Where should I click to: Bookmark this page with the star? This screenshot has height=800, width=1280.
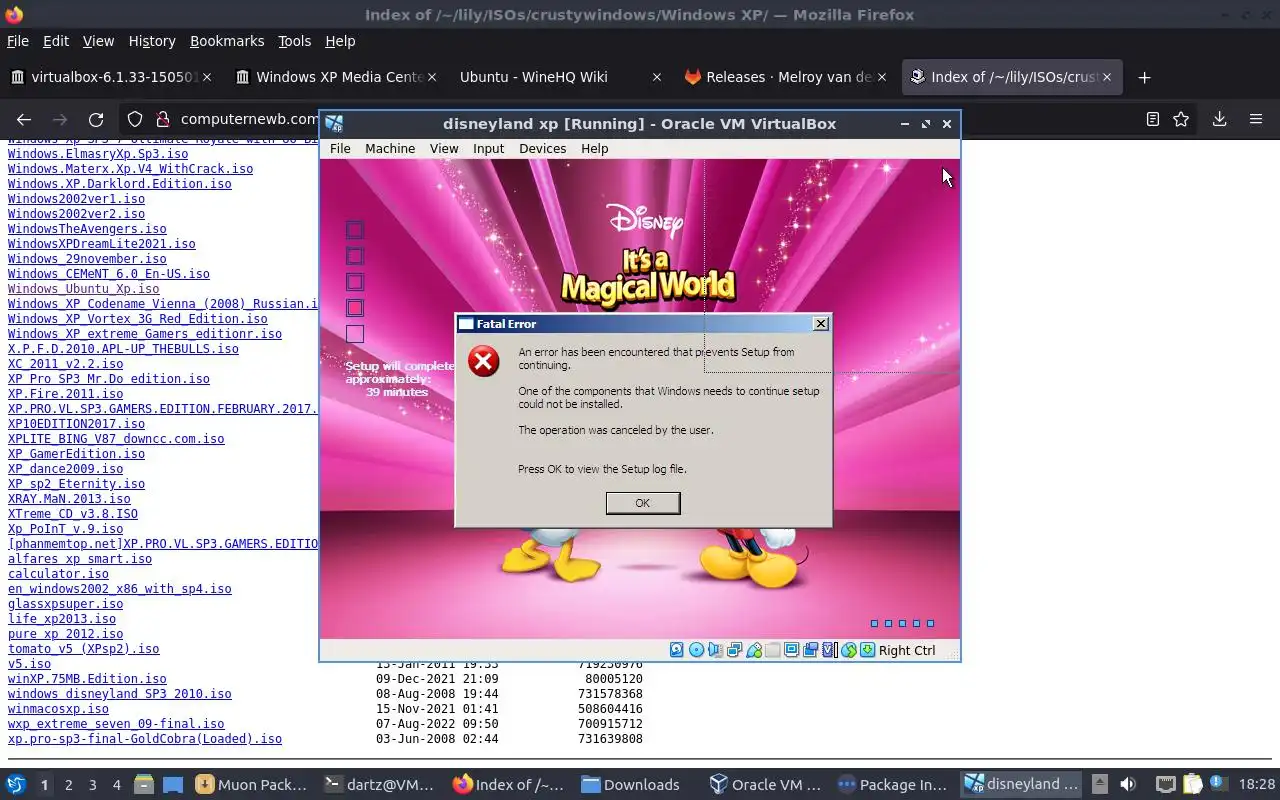[1181, 119]
